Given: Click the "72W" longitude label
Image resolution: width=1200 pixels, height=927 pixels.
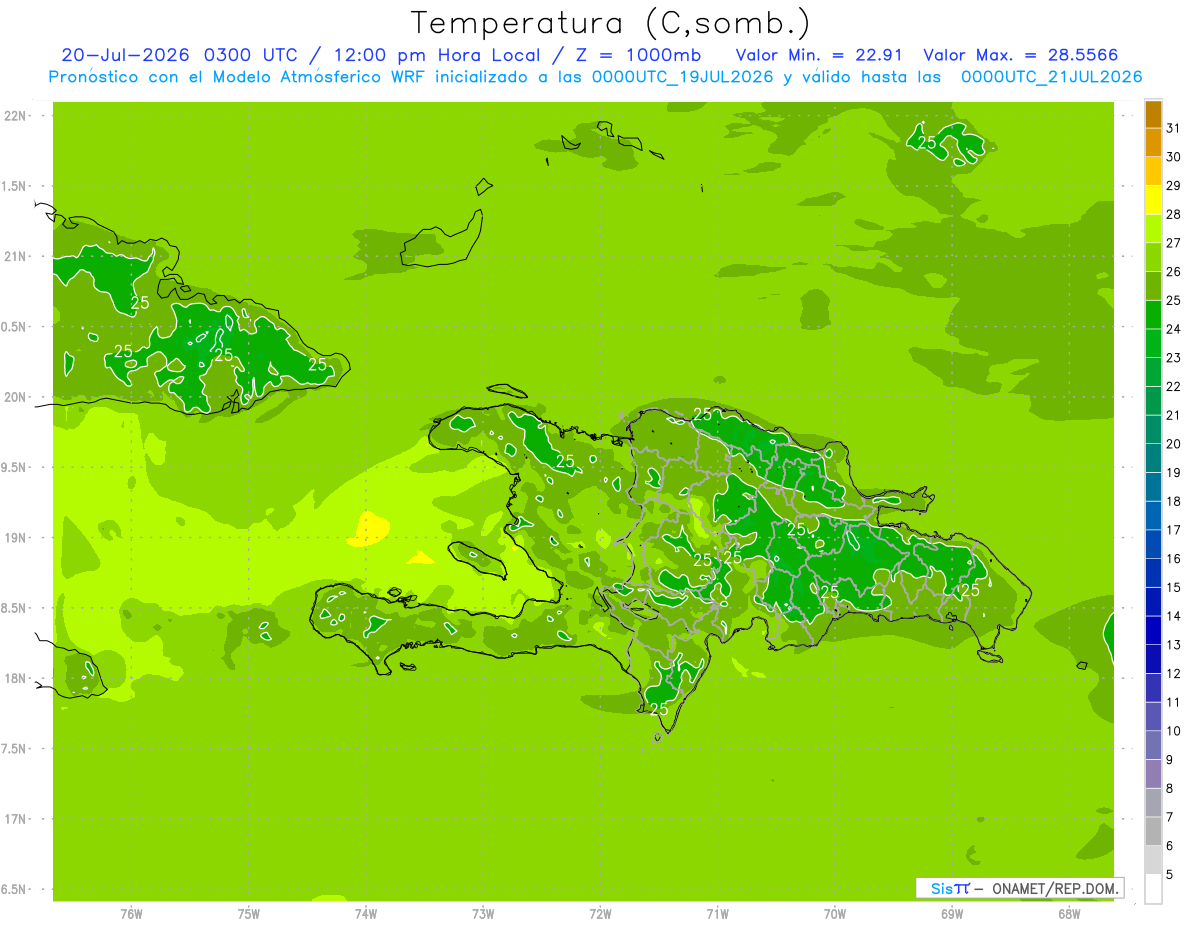Looking at the screenshot, I should (x=600, y=914).
